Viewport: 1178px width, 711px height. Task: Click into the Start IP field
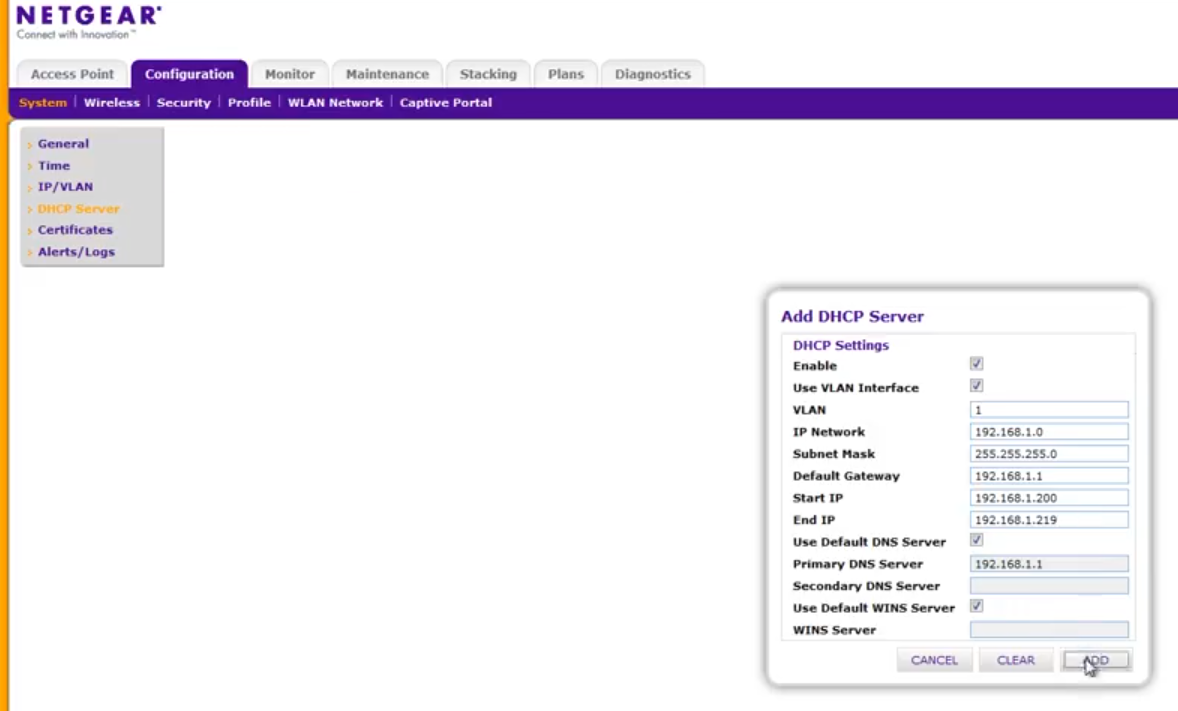point(1049,498)
